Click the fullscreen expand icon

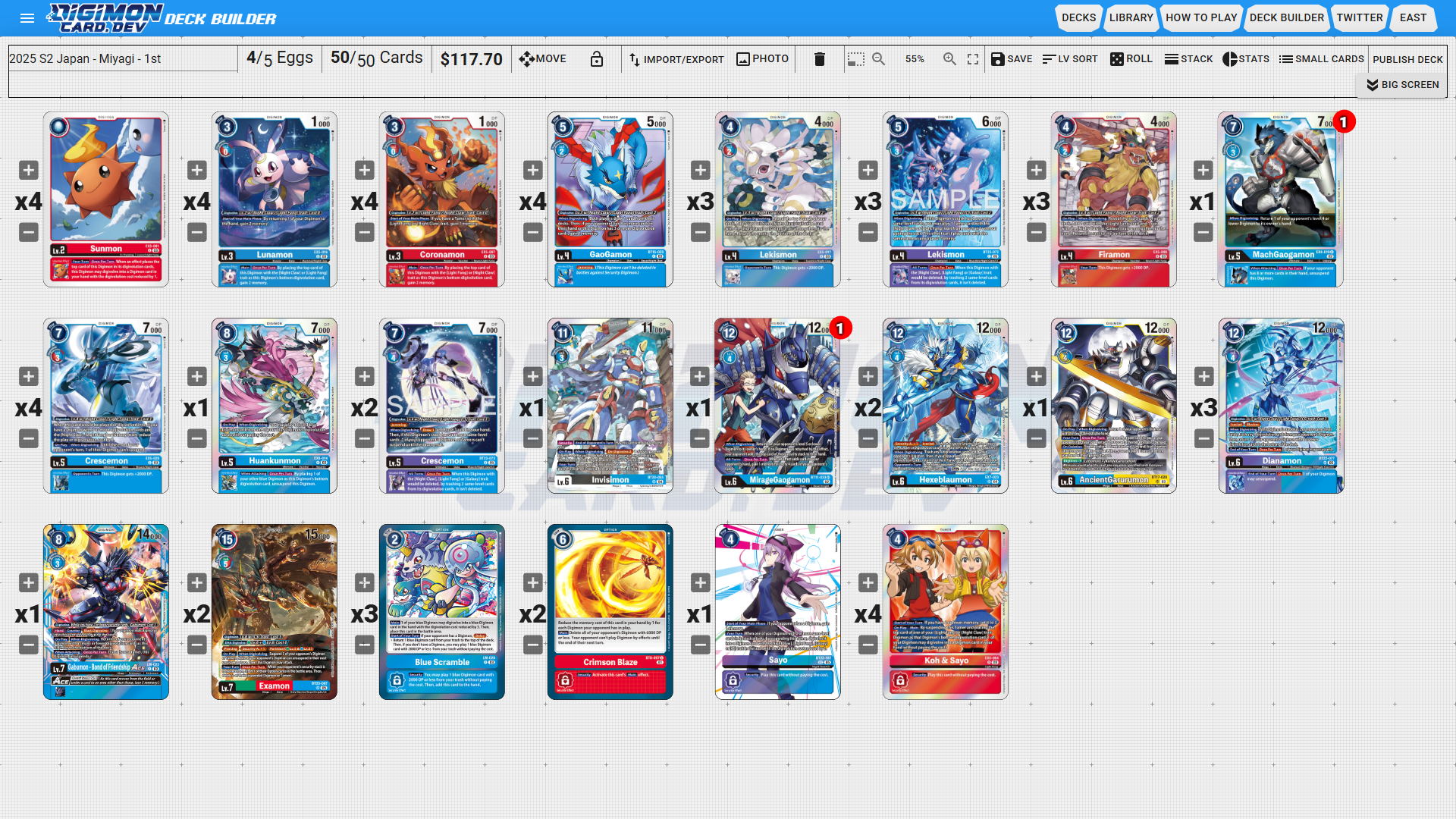click(973, 59)
